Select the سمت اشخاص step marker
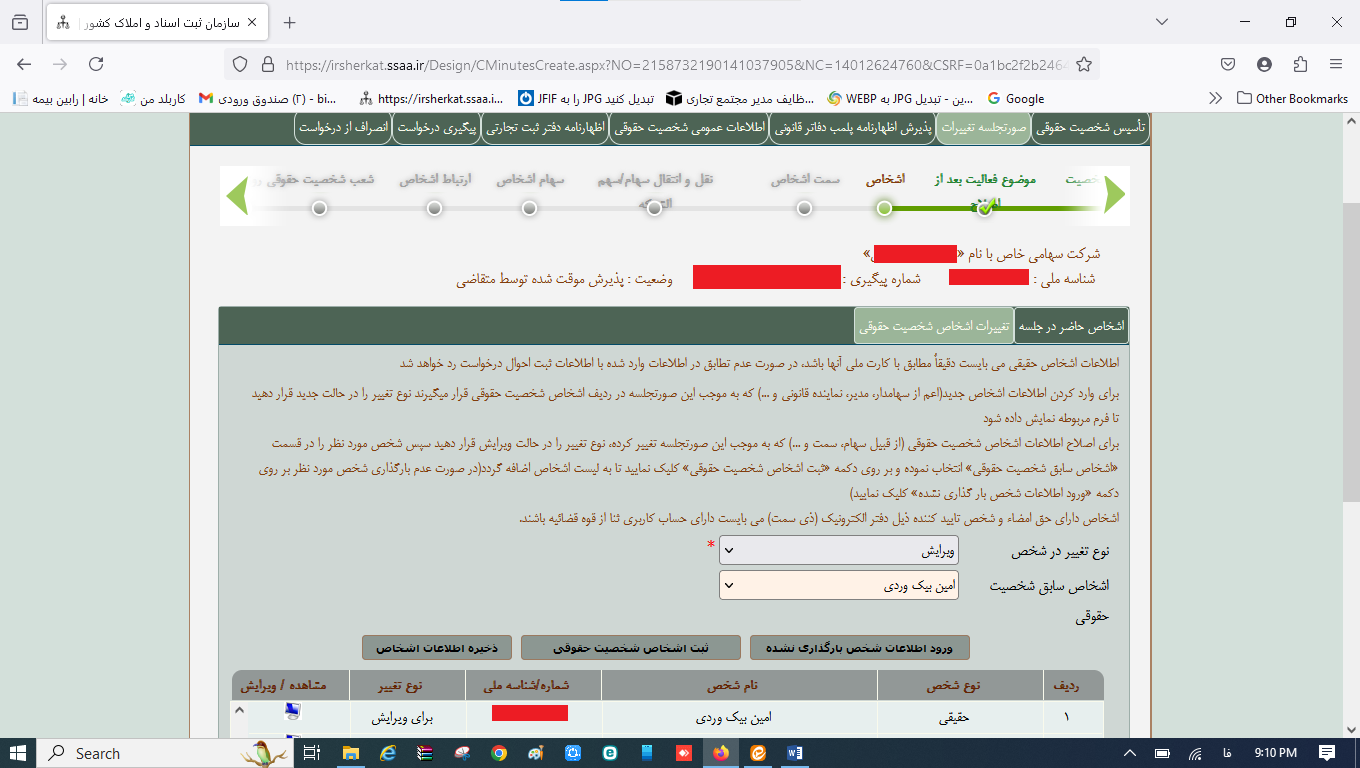The width and height of the screenshot is (1360, 768). click(804, 208)
